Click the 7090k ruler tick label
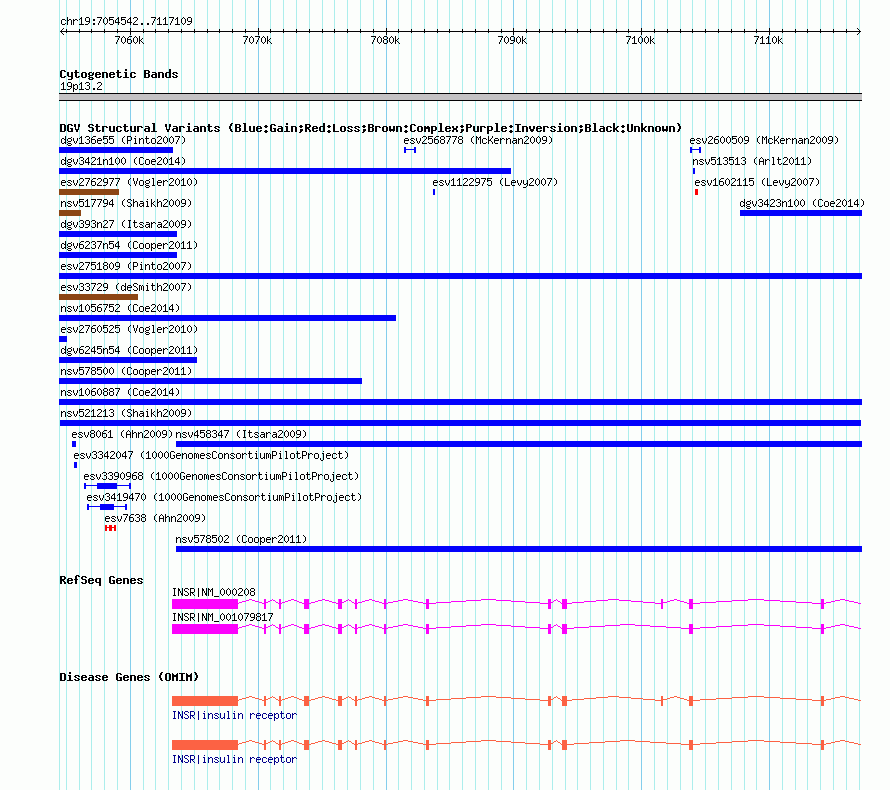This screenshot has width=890, height=790. 512,40
